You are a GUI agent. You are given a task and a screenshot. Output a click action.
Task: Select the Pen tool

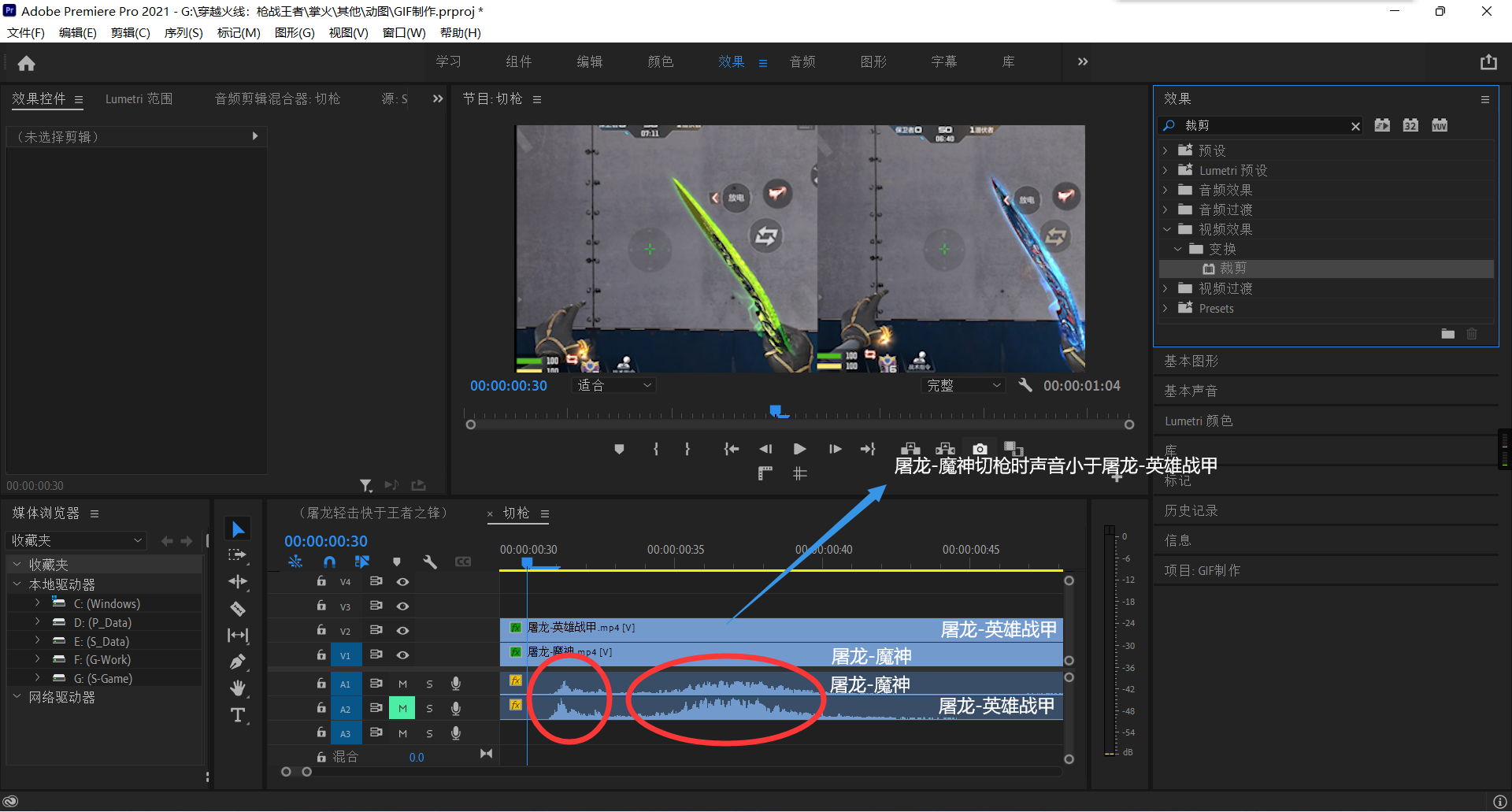[238, 662]
